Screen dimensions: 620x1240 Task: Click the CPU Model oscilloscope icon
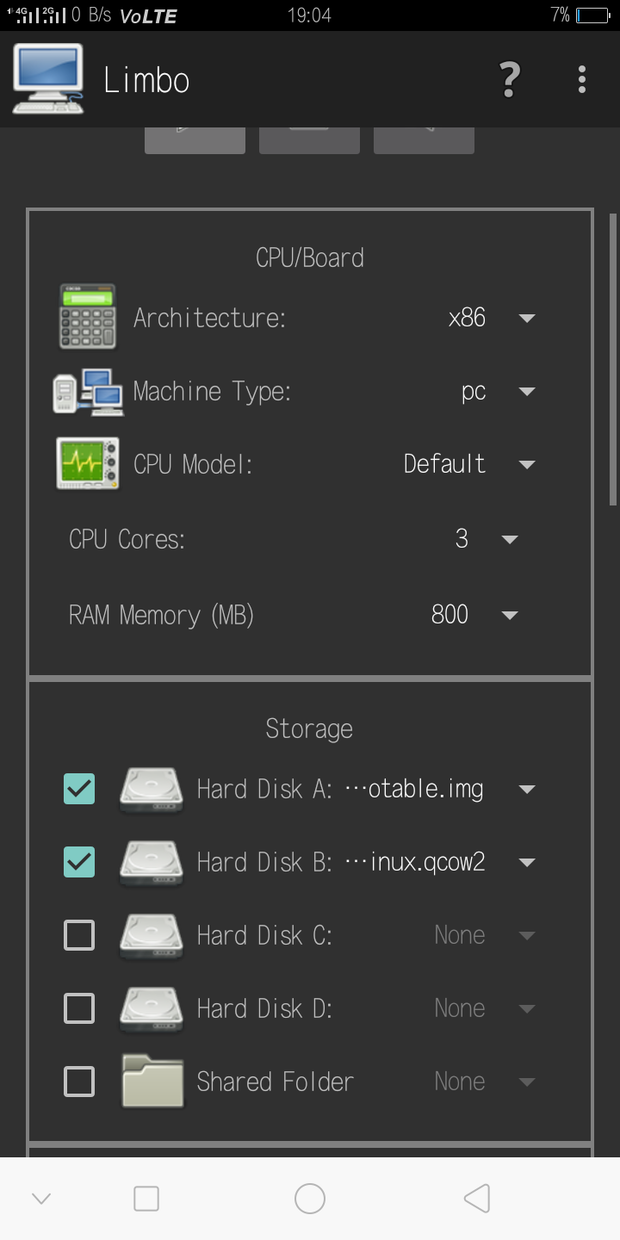pos(88,464)
